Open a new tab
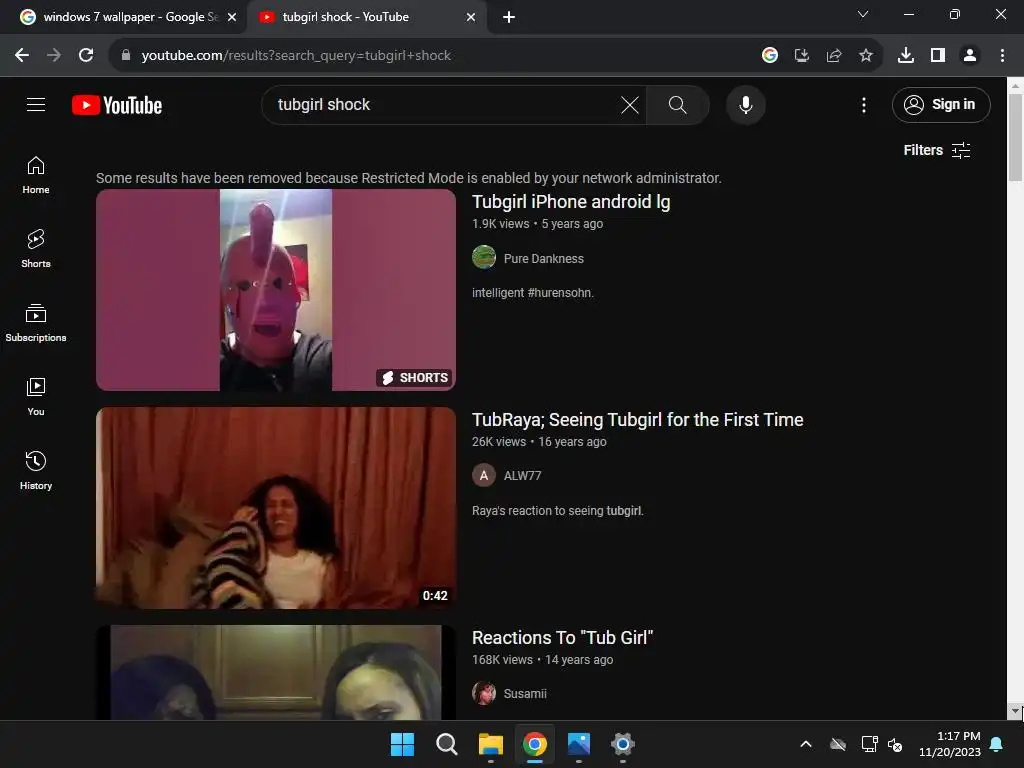 (509, 17)
